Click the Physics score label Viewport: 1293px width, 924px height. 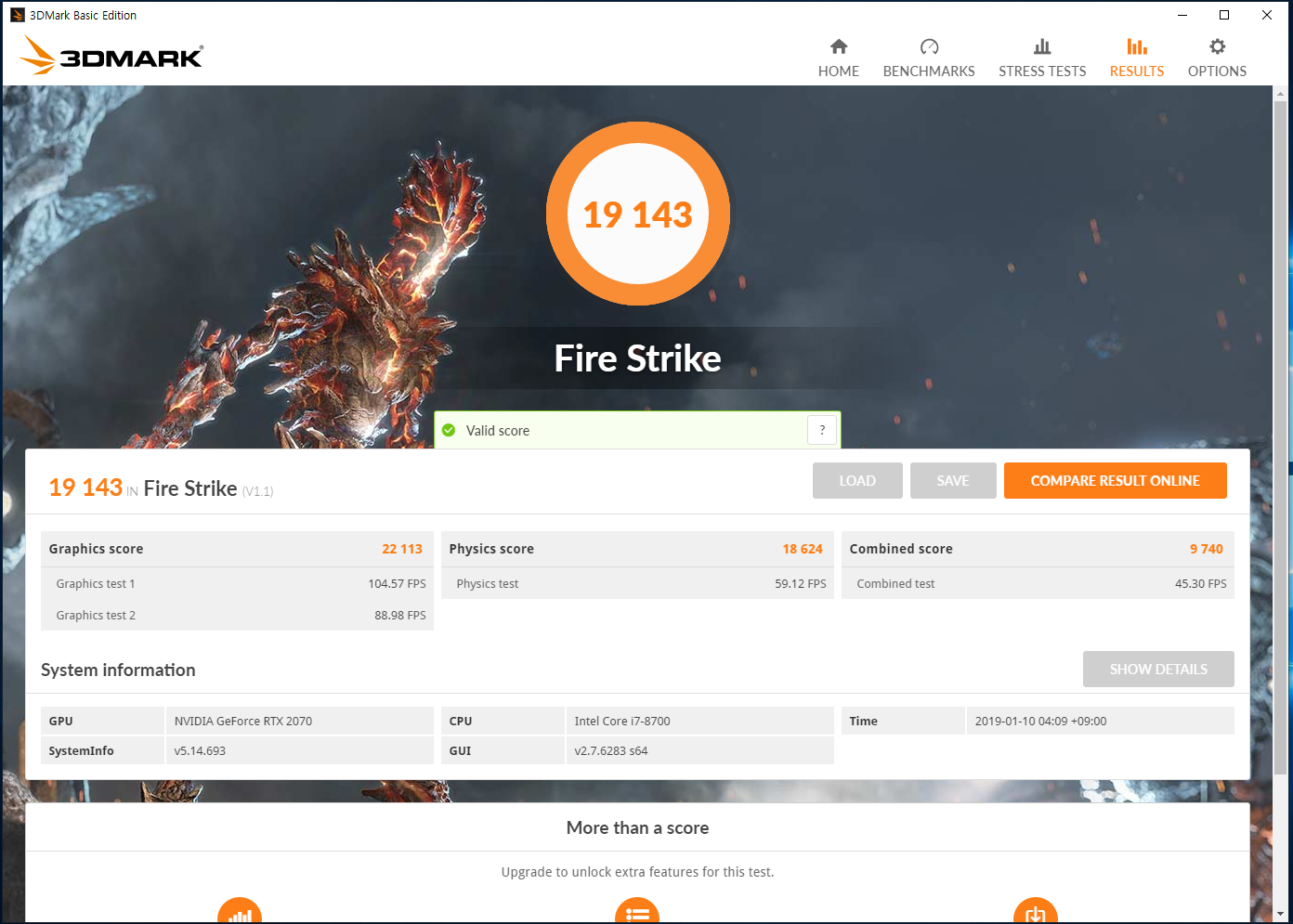click(491, 549)
